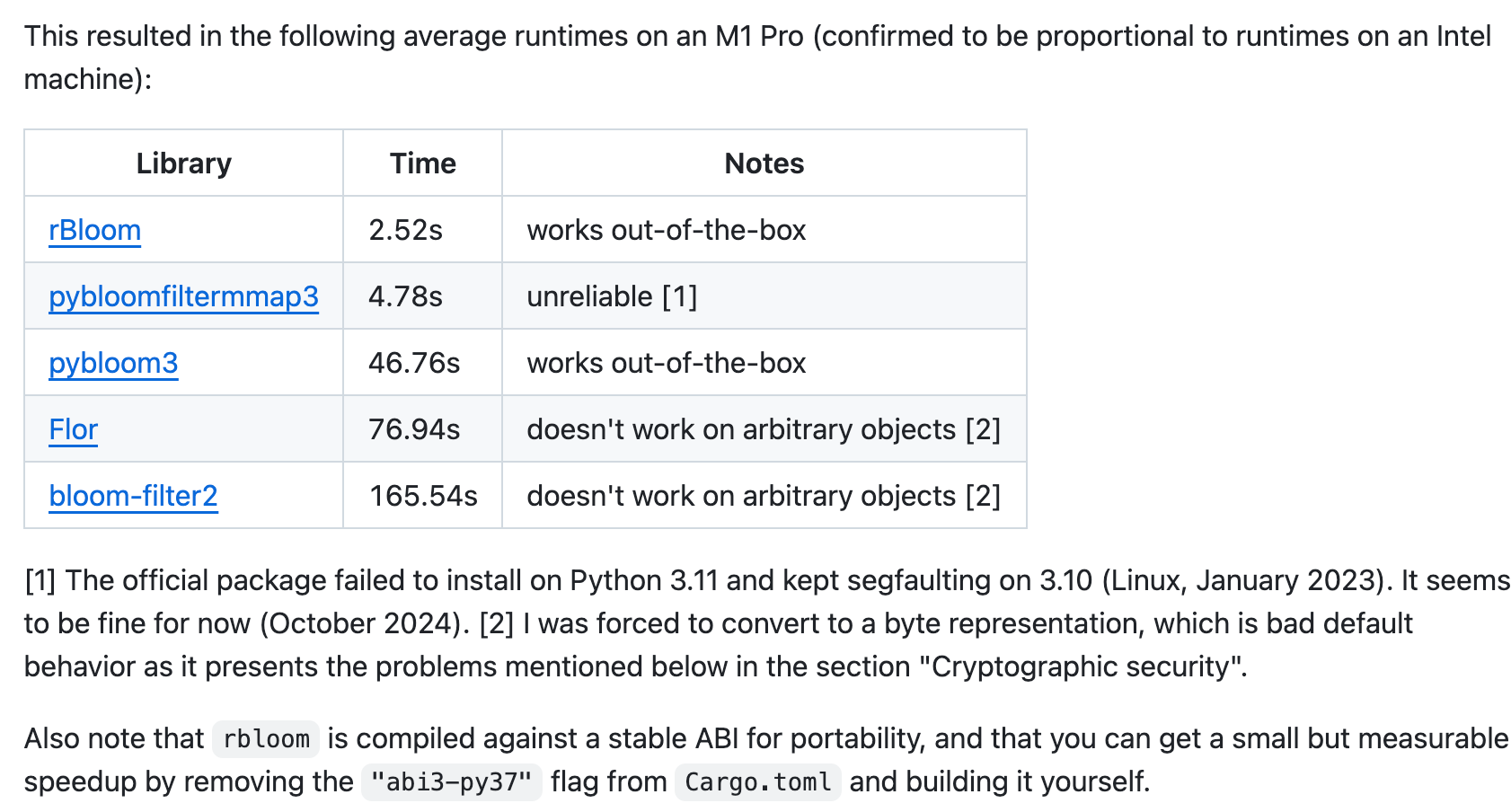Click the notes cell in the rBloom row
1511x812 pixels.
(x=666, y=230)
